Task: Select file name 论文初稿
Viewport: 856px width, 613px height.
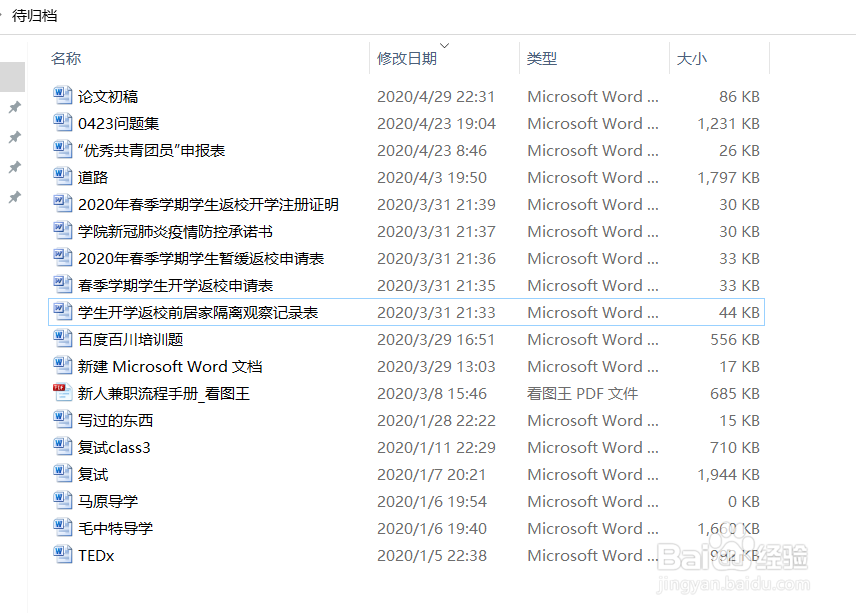Action: point(108,97)
